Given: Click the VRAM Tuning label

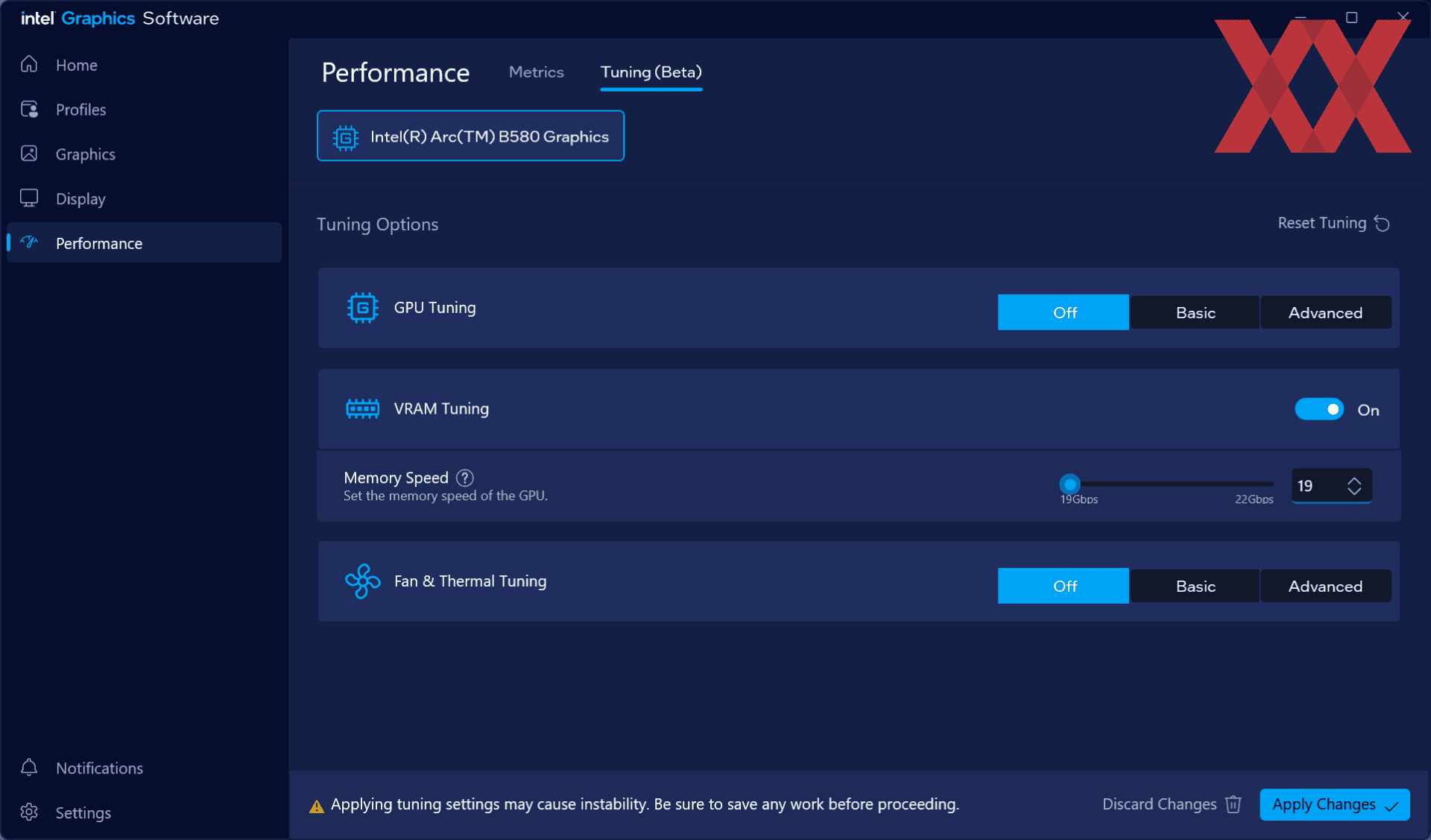Looking at the screenshot, I should click(x=441, y=408).
